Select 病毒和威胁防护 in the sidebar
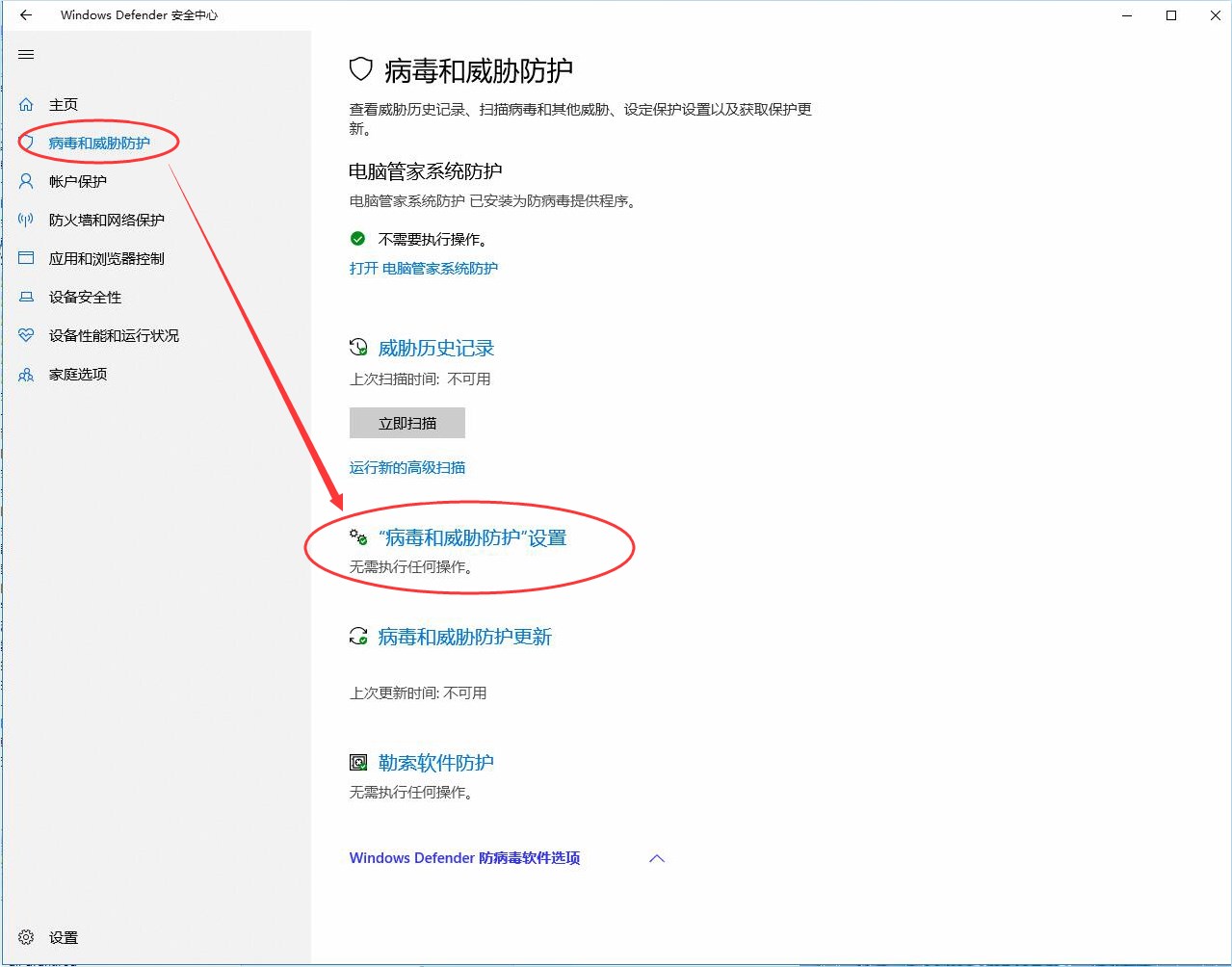Image resolution: width=1232 pixels, height=967 pixels. (x=99, y=143)
